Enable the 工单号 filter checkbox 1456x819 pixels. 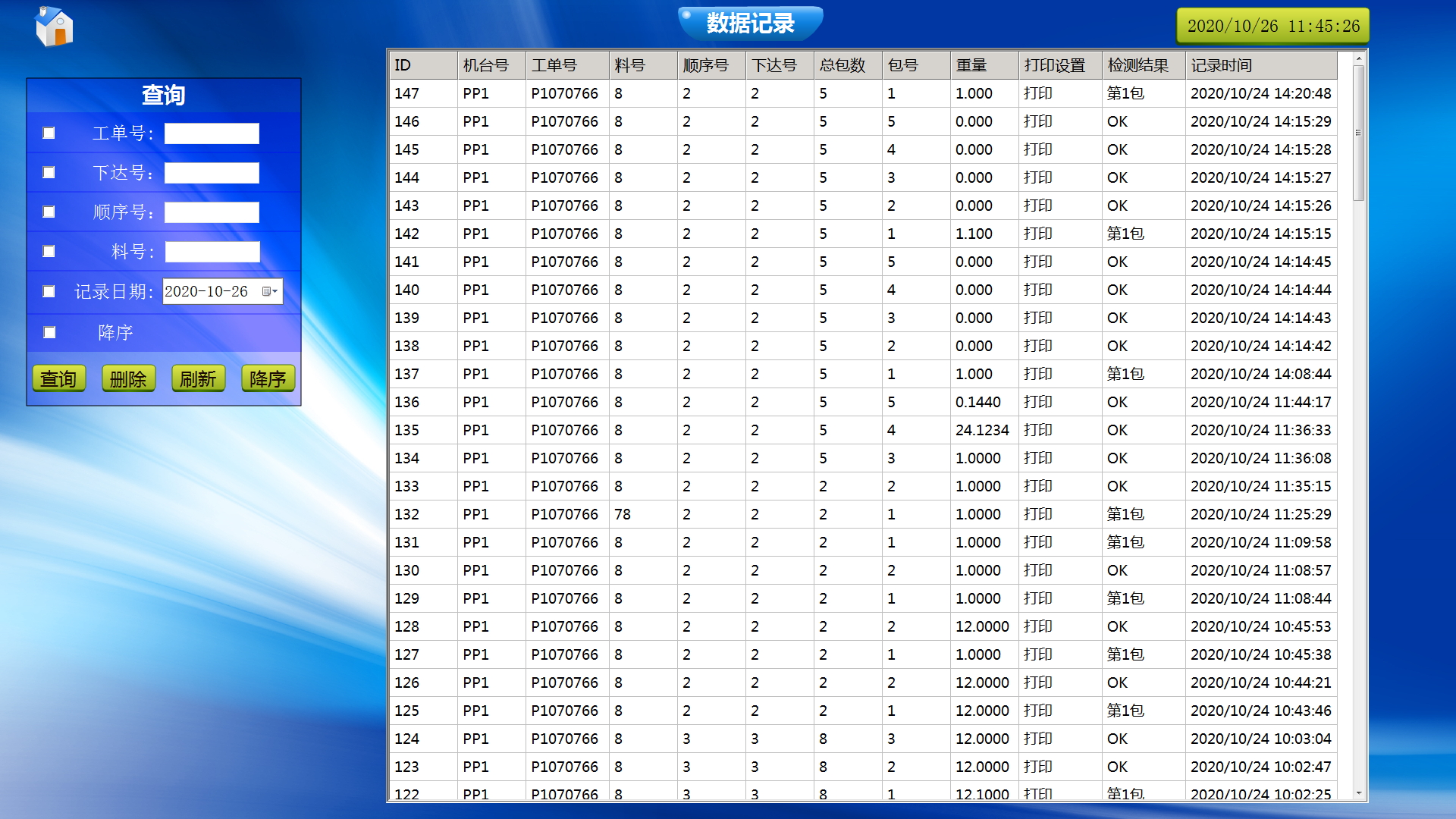coord(49,133)
